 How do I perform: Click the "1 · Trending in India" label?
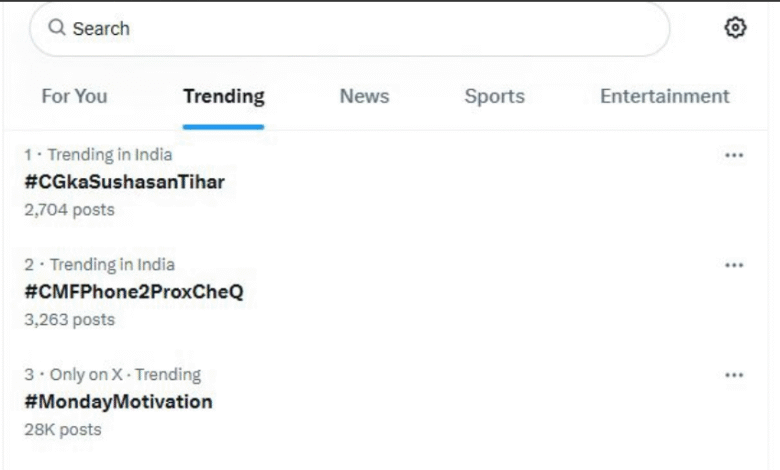pyautogui.click(x=98, y=155)
